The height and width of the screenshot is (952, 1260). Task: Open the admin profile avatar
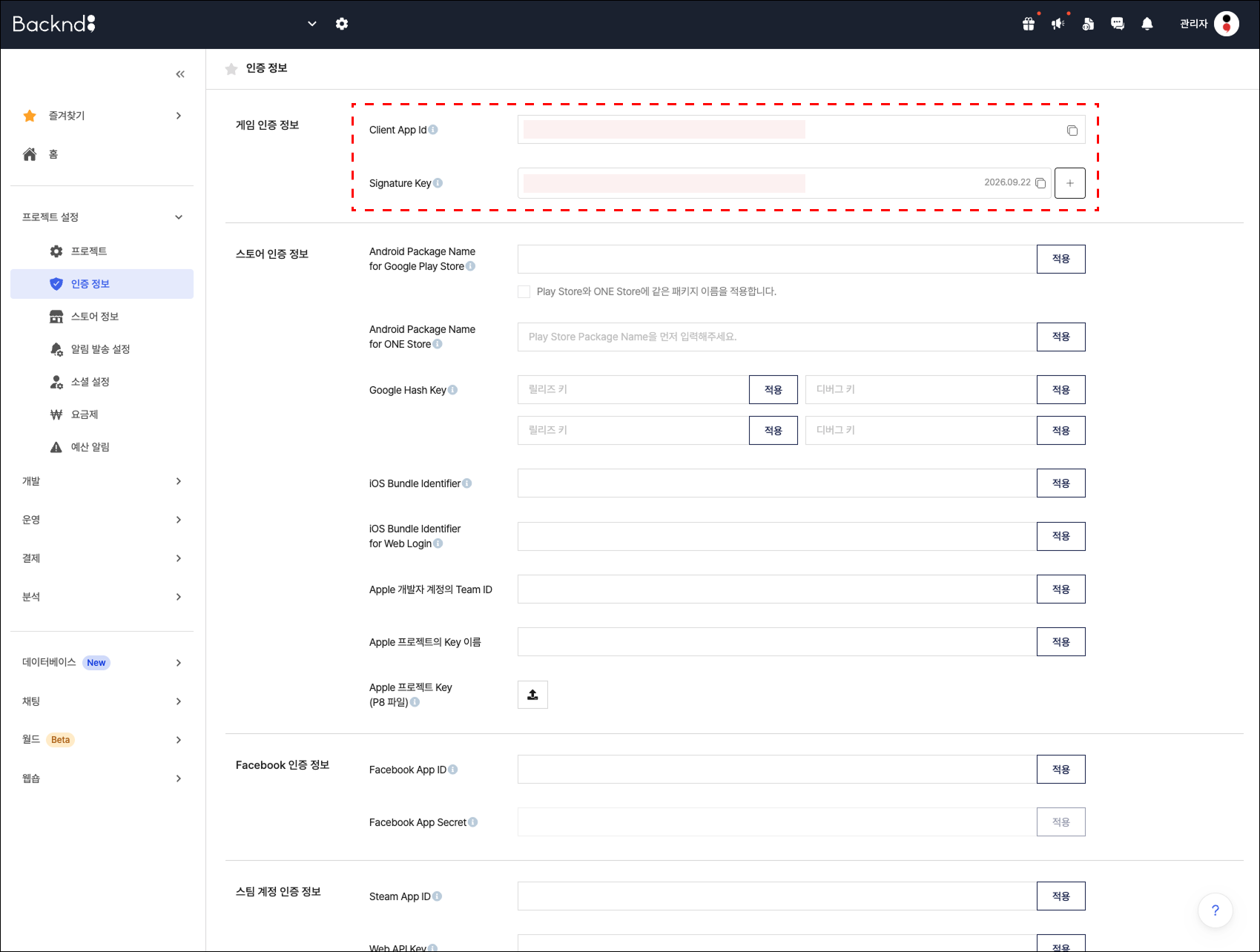pos(1227,24)
